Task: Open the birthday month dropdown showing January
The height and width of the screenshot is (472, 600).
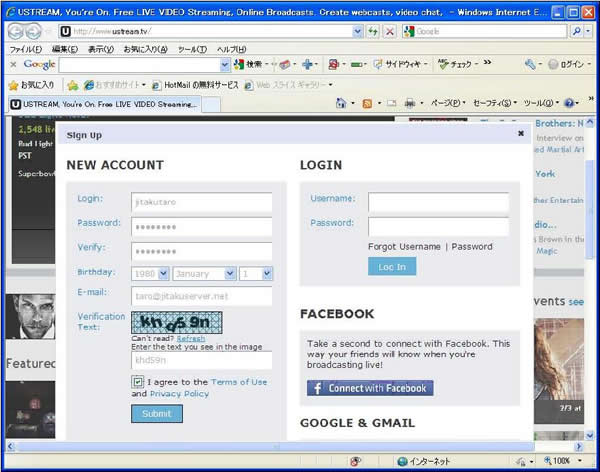Action: [x=204, y=274]
